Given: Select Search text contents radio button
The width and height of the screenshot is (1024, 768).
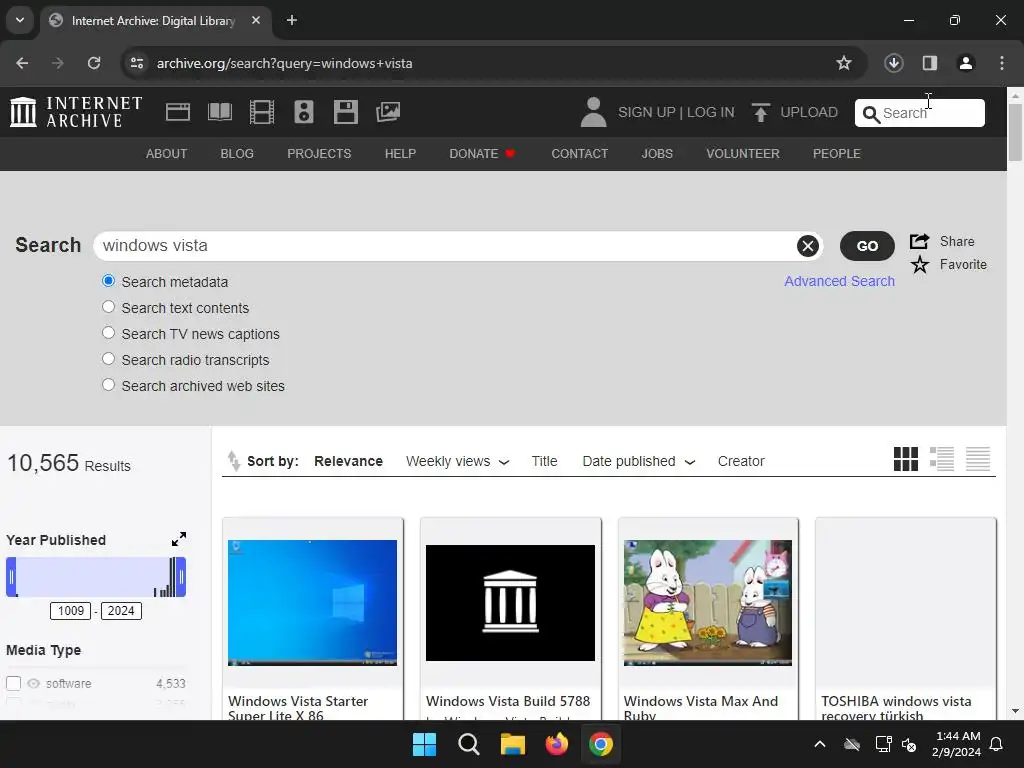Looking at the screenshot, I should pos(108,307).
